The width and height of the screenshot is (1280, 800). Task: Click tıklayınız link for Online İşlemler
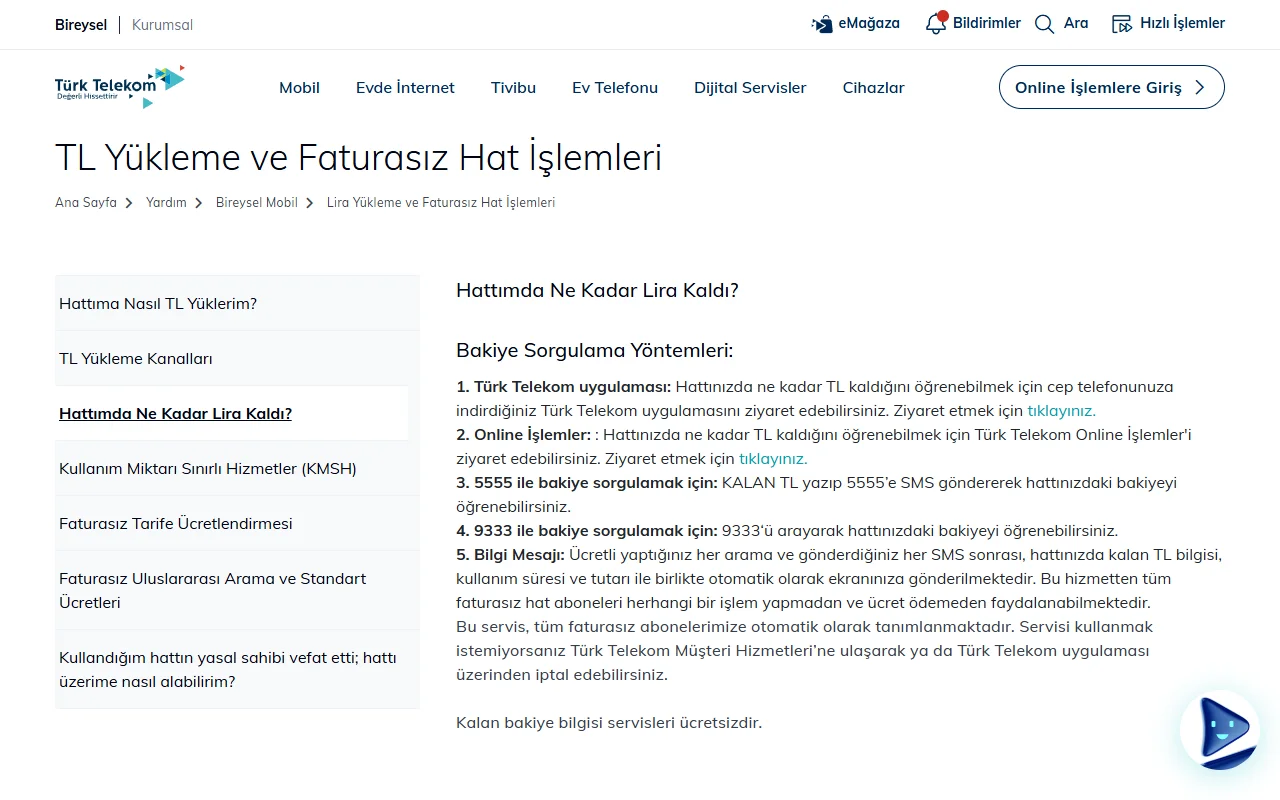(x=773, y=458)
